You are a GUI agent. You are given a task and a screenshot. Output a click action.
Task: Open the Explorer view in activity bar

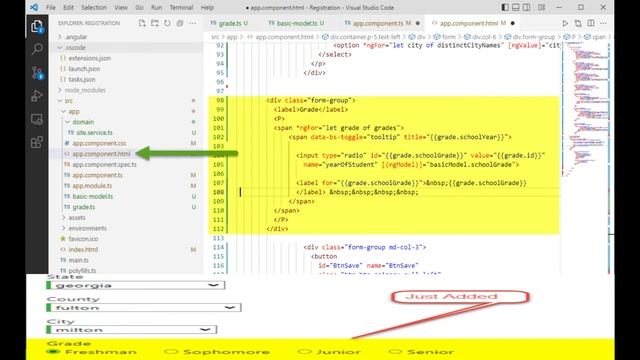(37, 27)
